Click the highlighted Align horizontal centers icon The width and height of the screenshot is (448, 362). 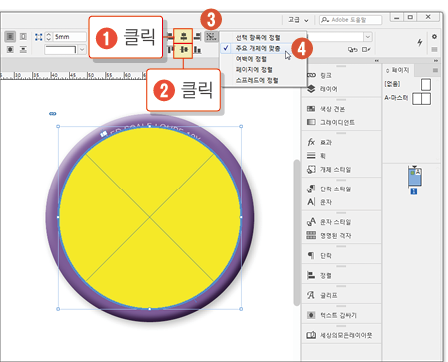(x=183, y=36)
